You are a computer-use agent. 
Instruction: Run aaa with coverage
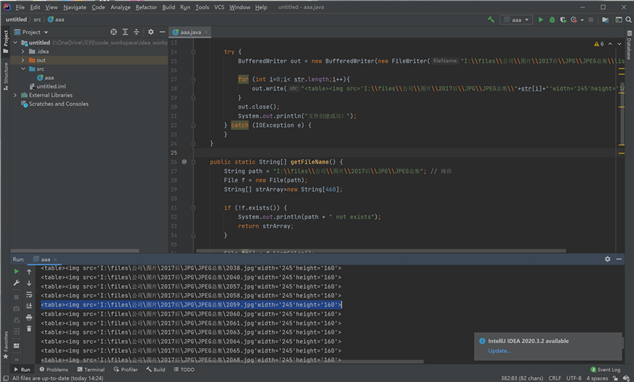tap(563, 19)
